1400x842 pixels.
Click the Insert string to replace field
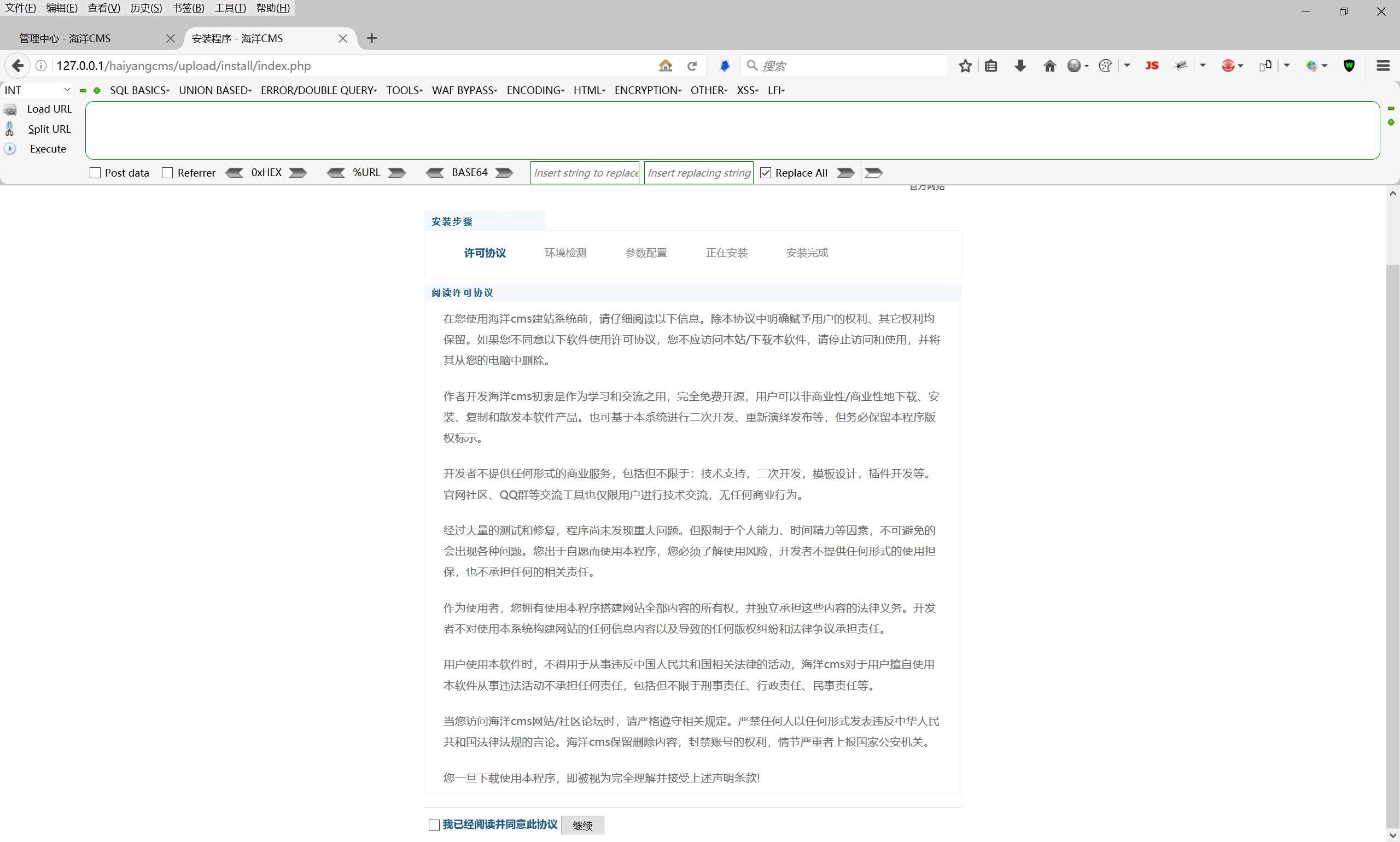click(x=584, y=172)
